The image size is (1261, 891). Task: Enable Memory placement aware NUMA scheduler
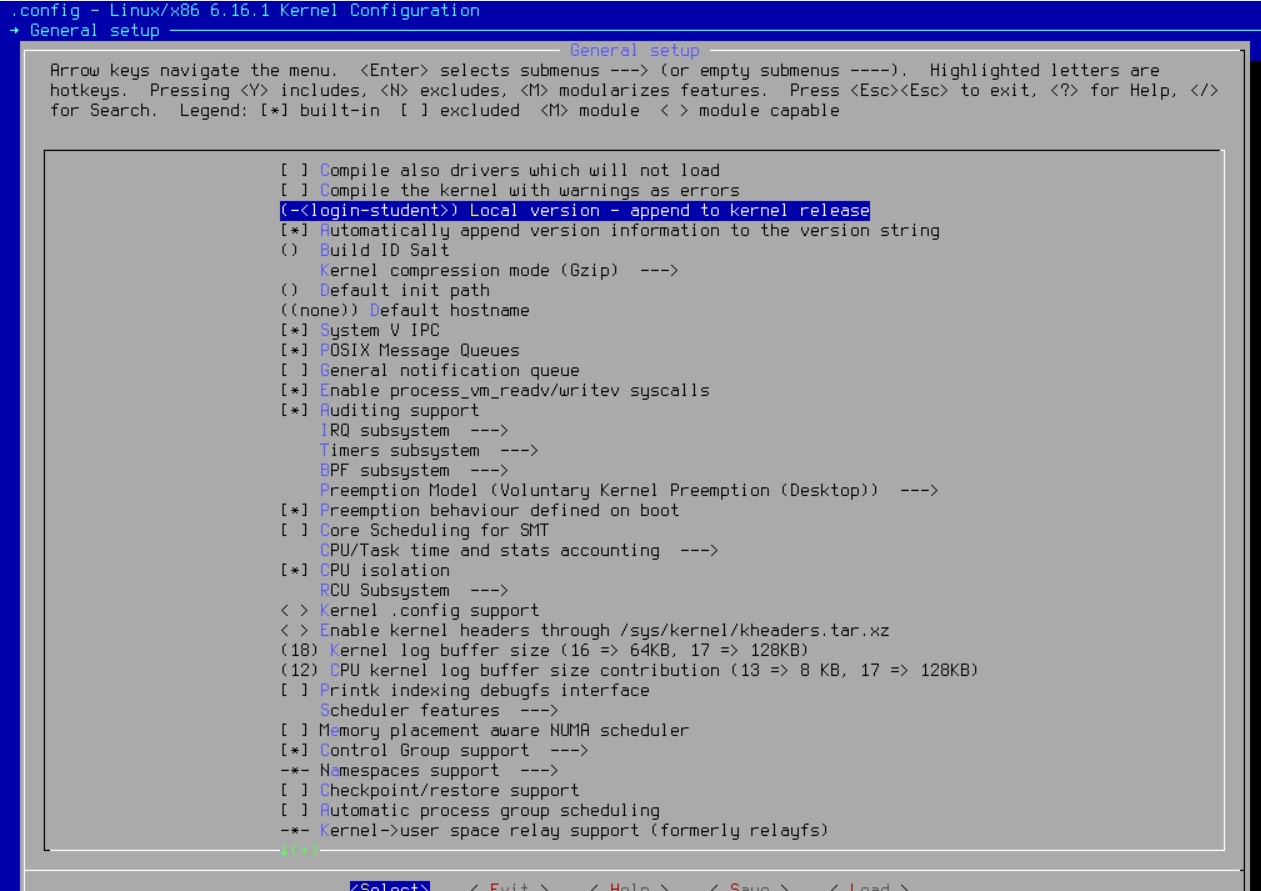click(485, 730)
